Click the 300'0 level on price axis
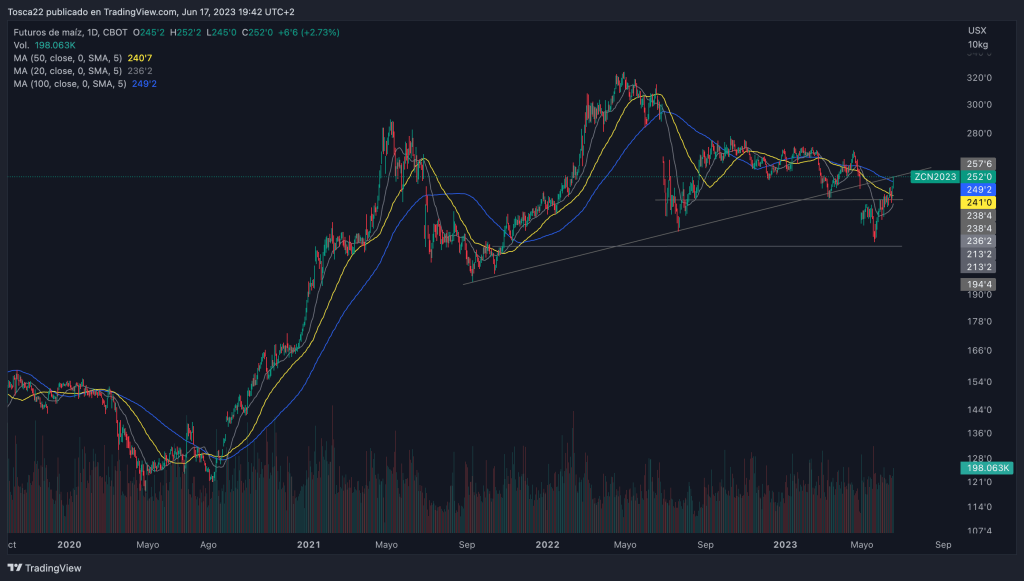Image resolution: width=1024 pixels, height=581 pixels. (978, 105)
